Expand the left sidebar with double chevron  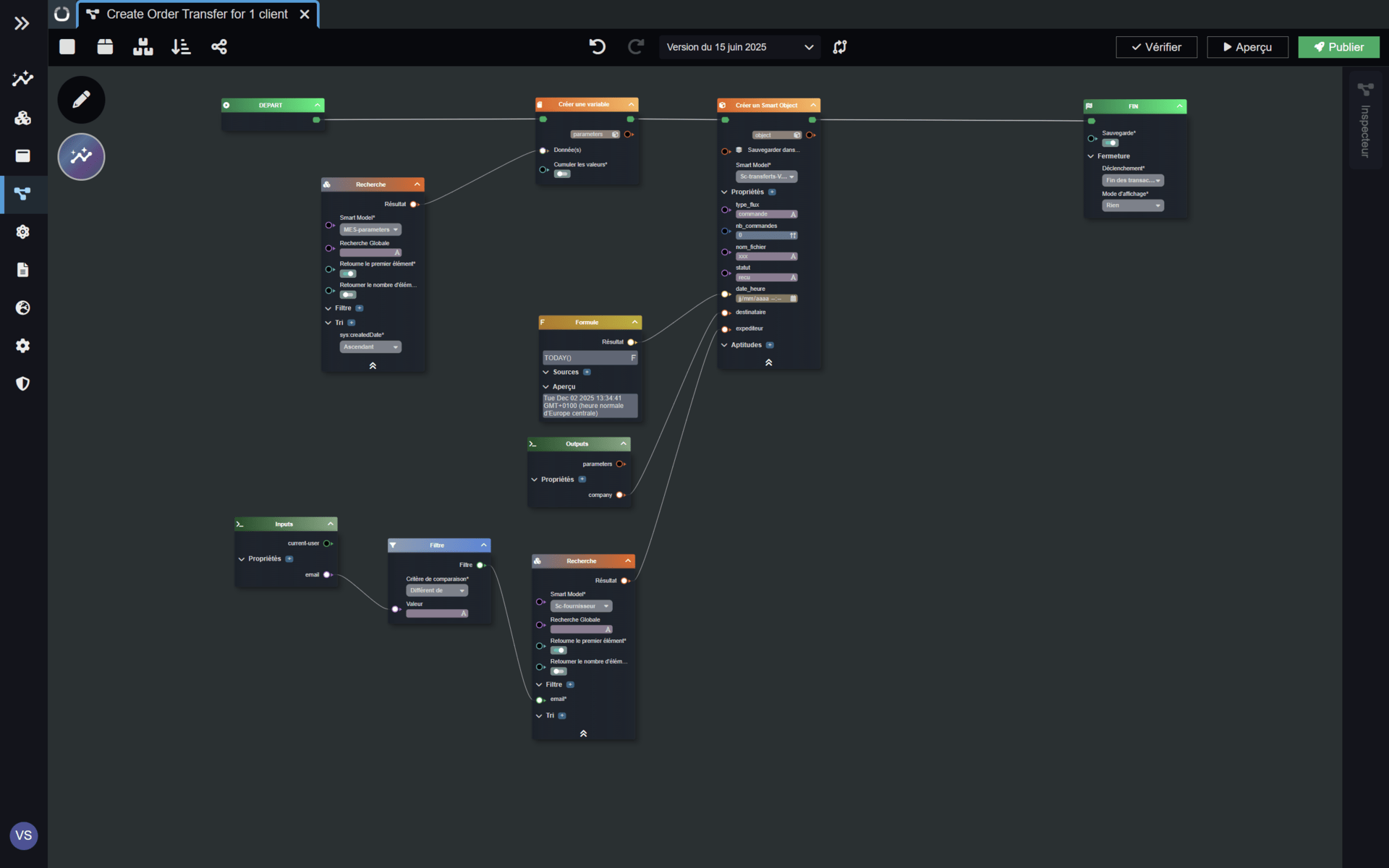pyautogui.click(x=22, y=23)
